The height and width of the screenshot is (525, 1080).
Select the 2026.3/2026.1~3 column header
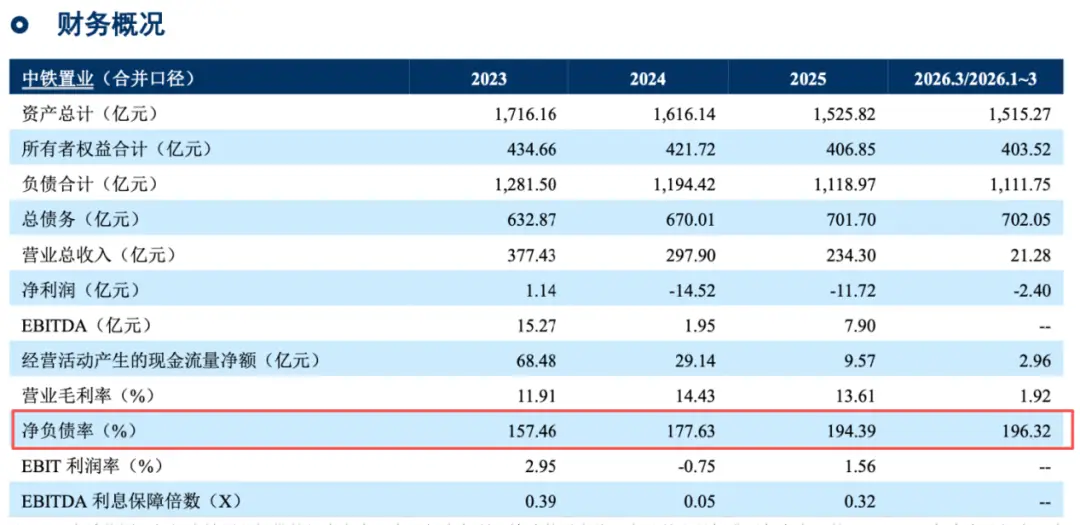pyautogui.click(x=975, y=79)
